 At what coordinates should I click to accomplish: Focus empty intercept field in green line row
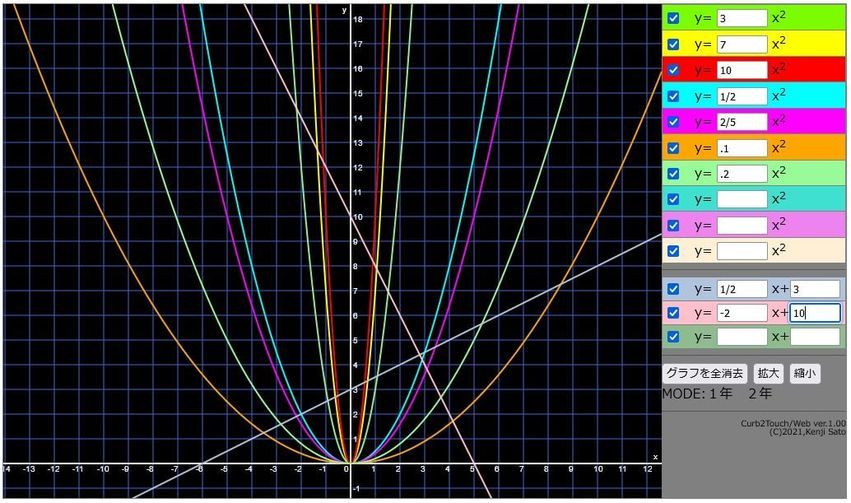815,336
